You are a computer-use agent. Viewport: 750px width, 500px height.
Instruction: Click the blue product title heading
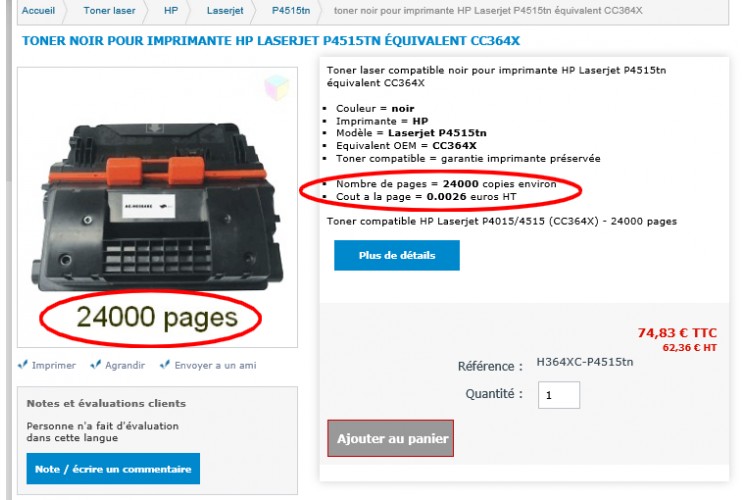271,41
